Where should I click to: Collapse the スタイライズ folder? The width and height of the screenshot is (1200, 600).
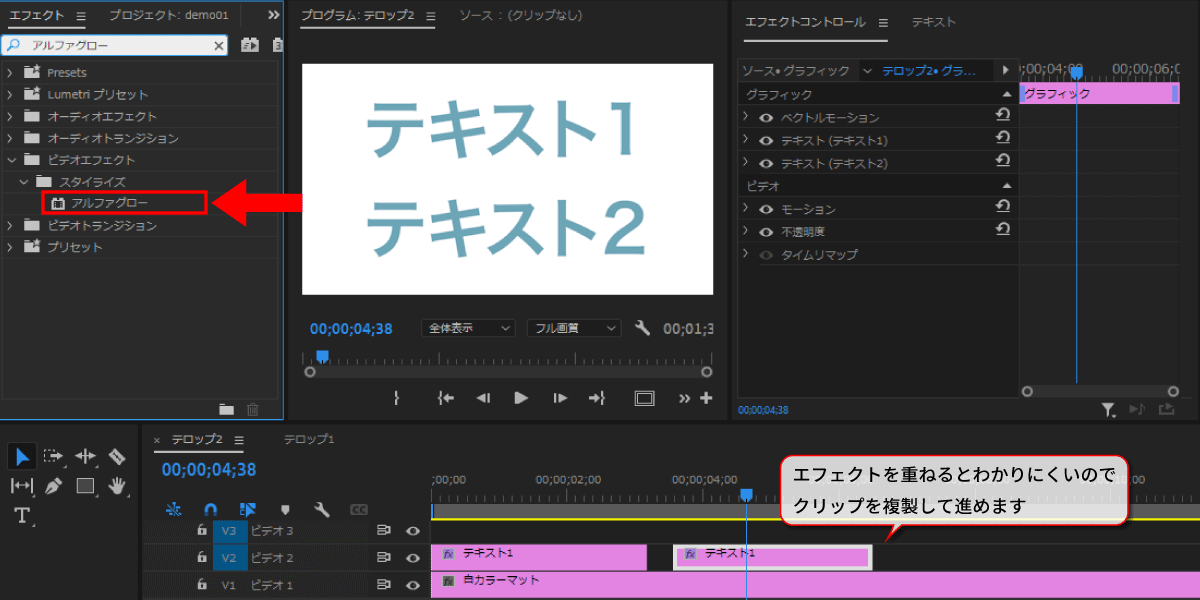(x=23, y=182)
